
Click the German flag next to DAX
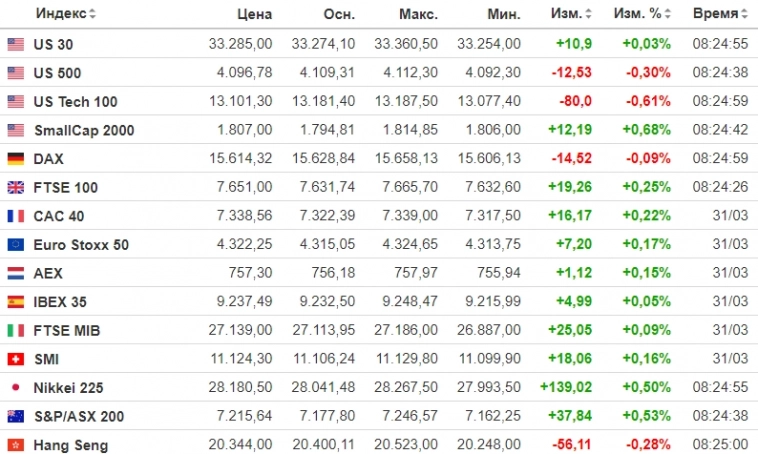point(15,159)
